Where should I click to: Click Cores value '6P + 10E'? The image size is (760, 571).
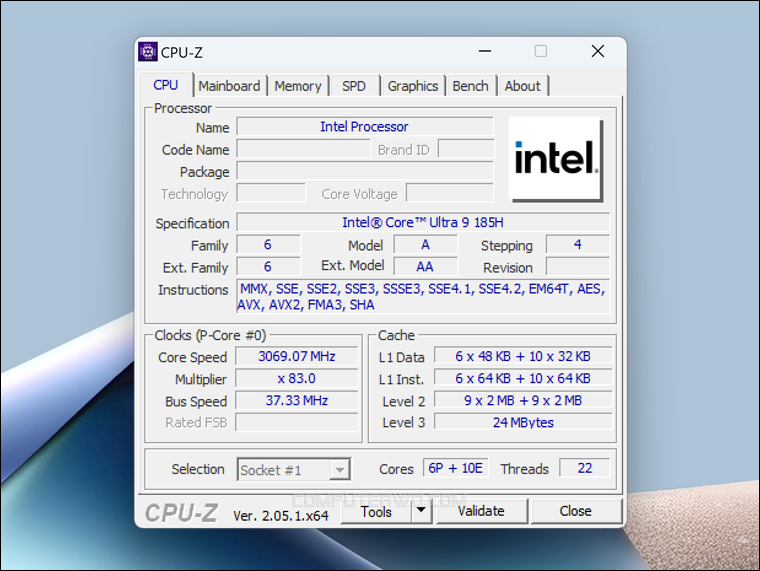pyautogui.click(x=456, y=468)
